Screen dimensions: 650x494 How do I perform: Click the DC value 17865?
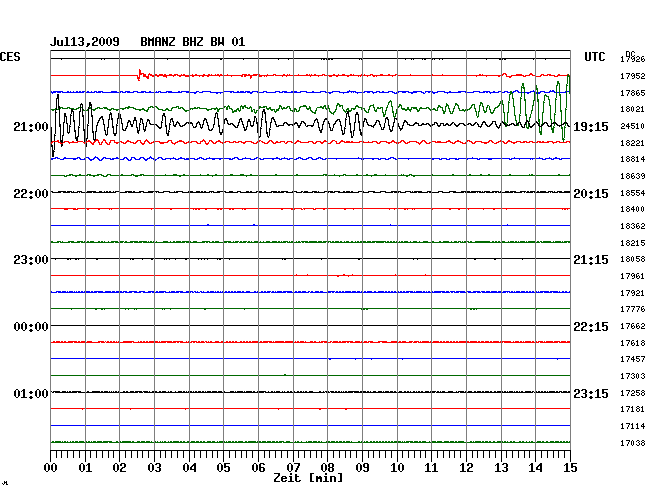[x=633, y=93]
